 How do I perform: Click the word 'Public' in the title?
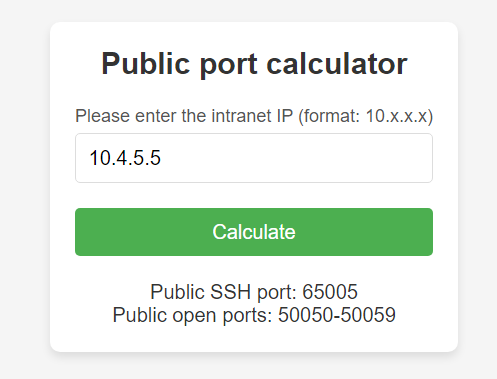pos(146,63)
